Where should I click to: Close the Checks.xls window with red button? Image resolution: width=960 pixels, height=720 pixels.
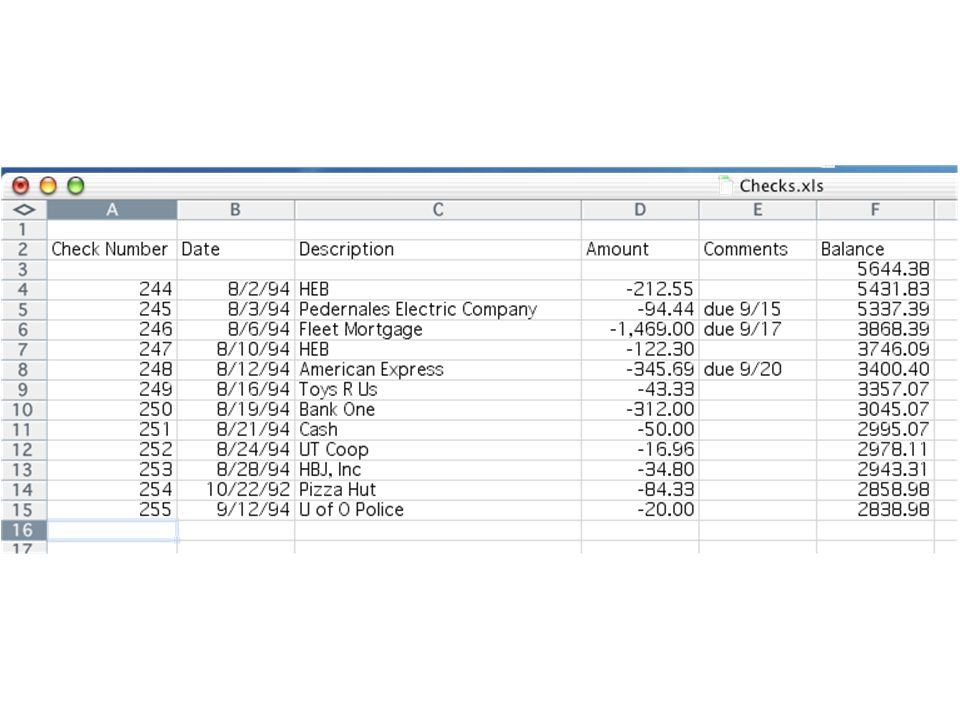(21, 186)
